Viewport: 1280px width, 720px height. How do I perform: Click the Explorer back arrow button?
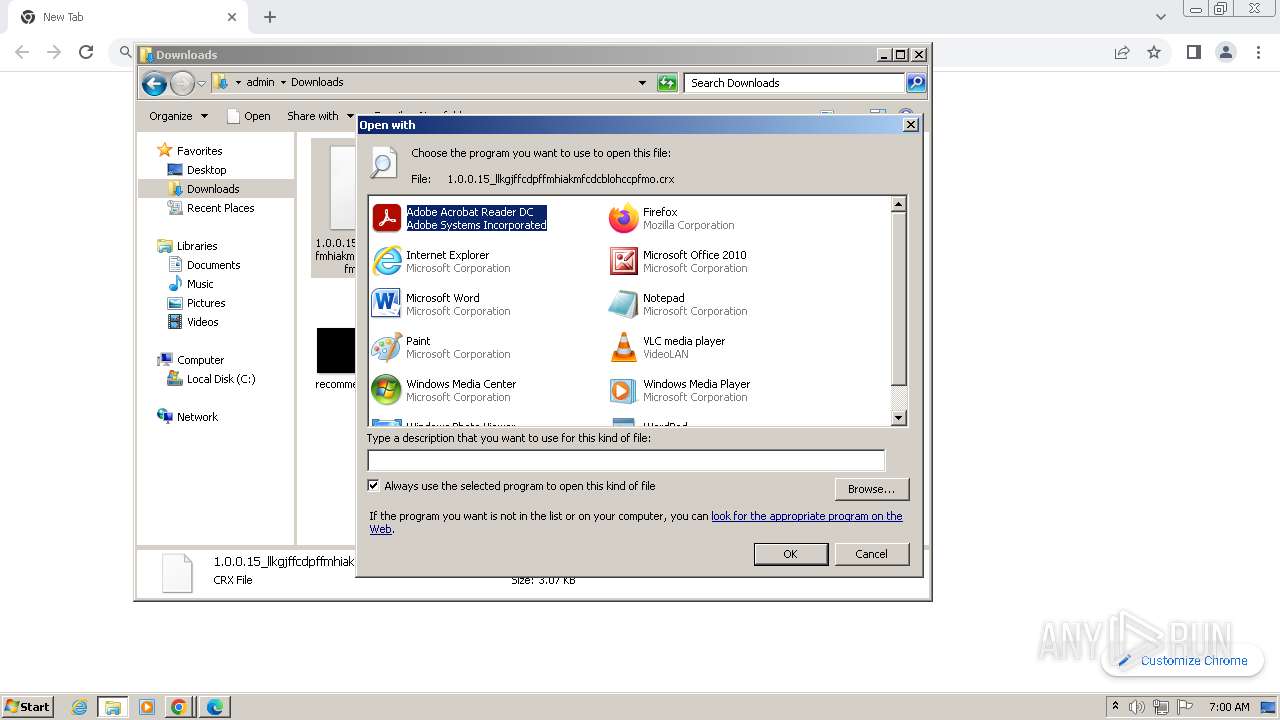pyautogui.click(x=154, y=83)
